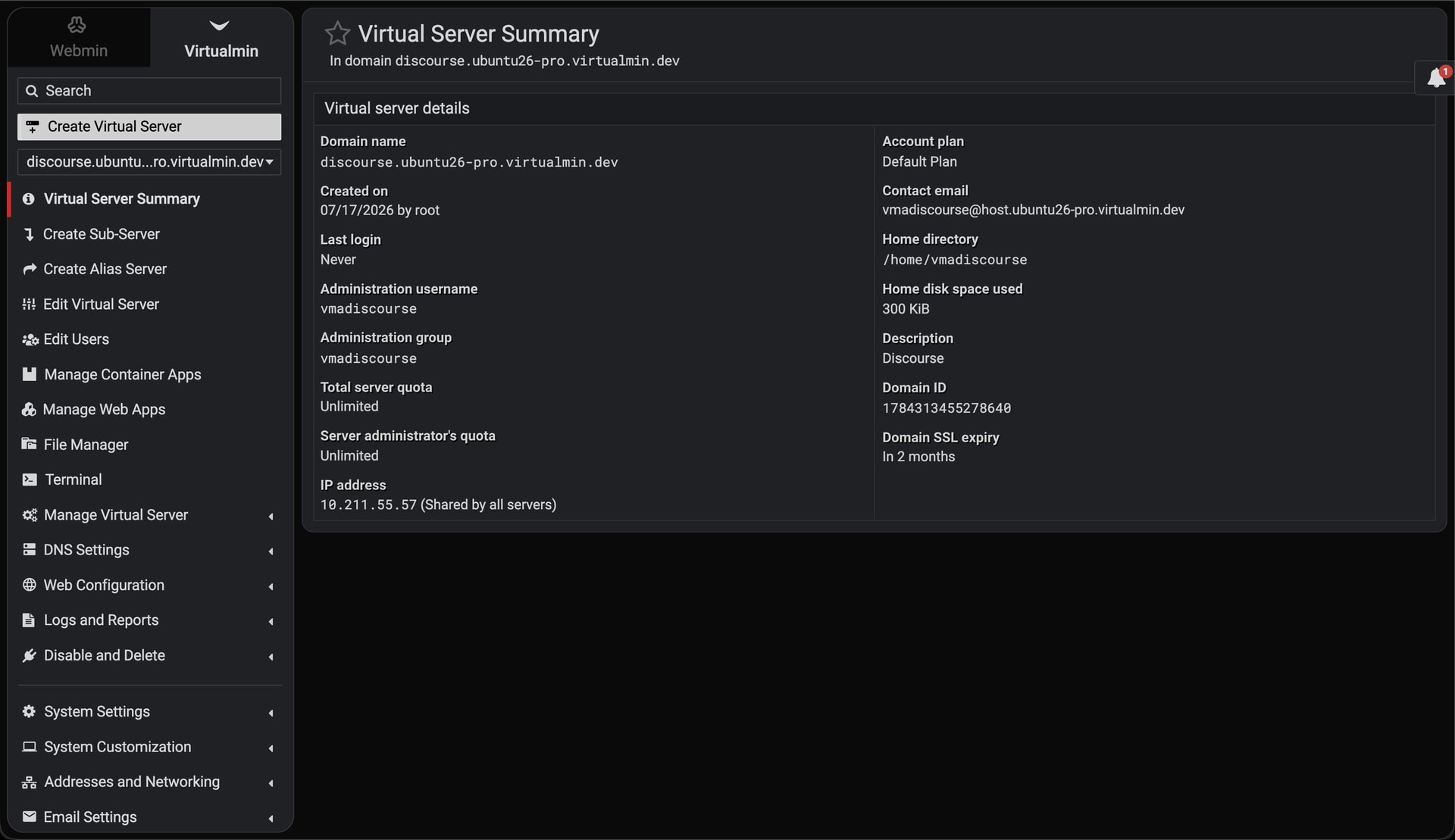Click the Manage Web Apps icon
Viewport: 1455px width, 840px height.
click(29, 409)
